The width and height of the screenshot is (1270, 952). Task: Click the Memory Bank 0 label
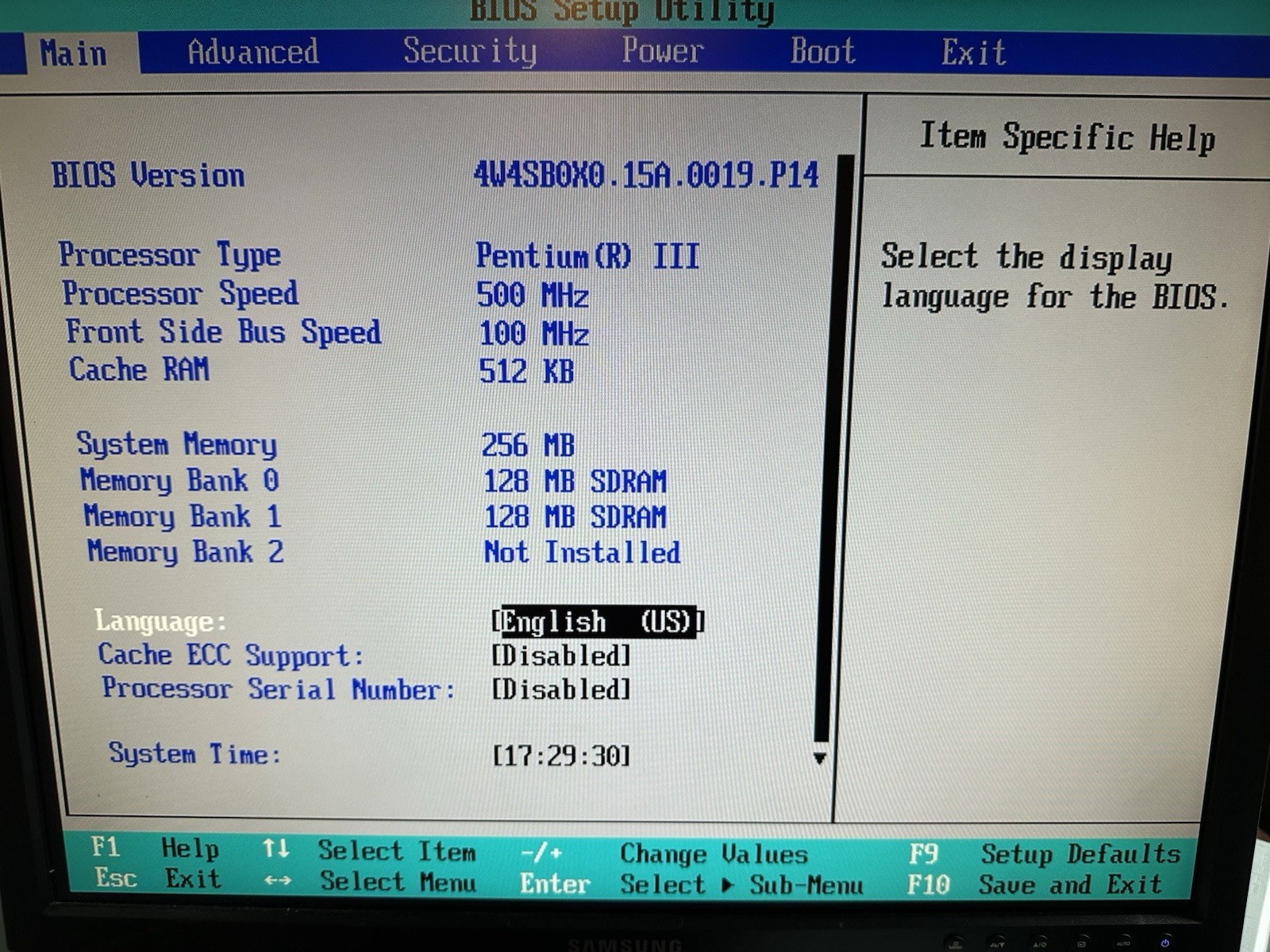pyautogui.click(x=180, y=480)
